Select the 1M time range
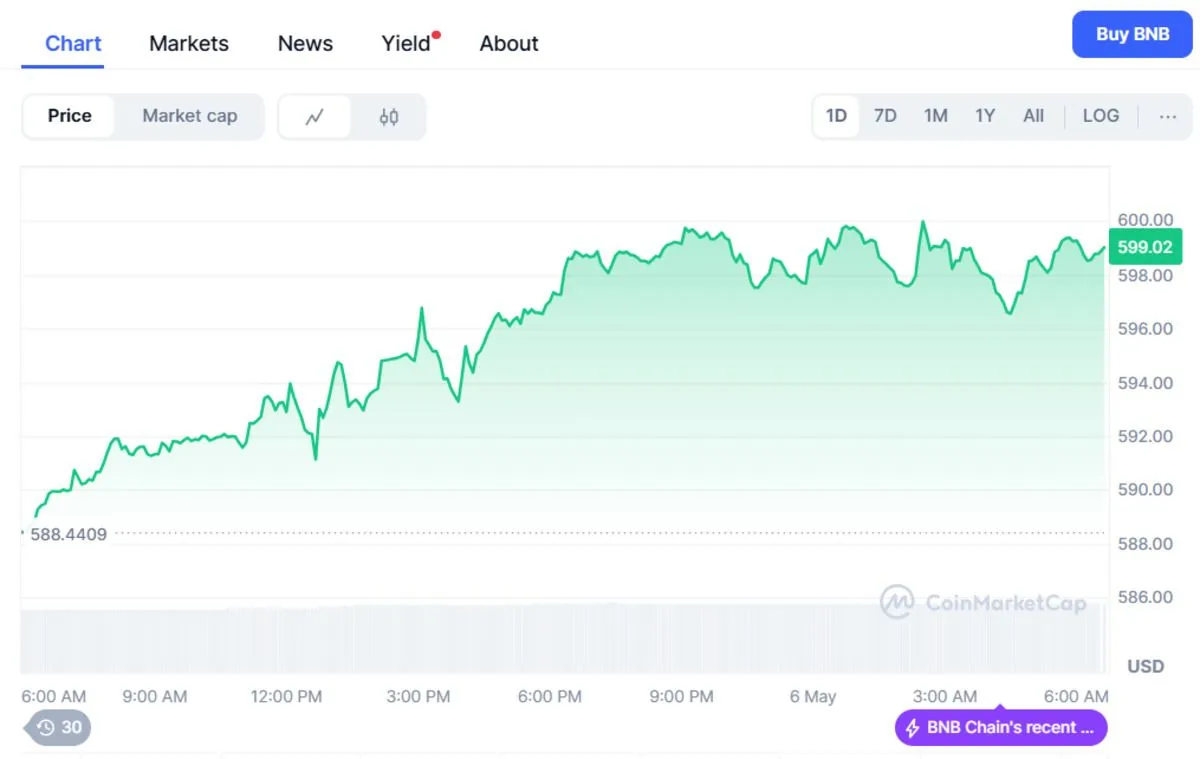This screenshot has height=759, width=1200. point(935,116)
